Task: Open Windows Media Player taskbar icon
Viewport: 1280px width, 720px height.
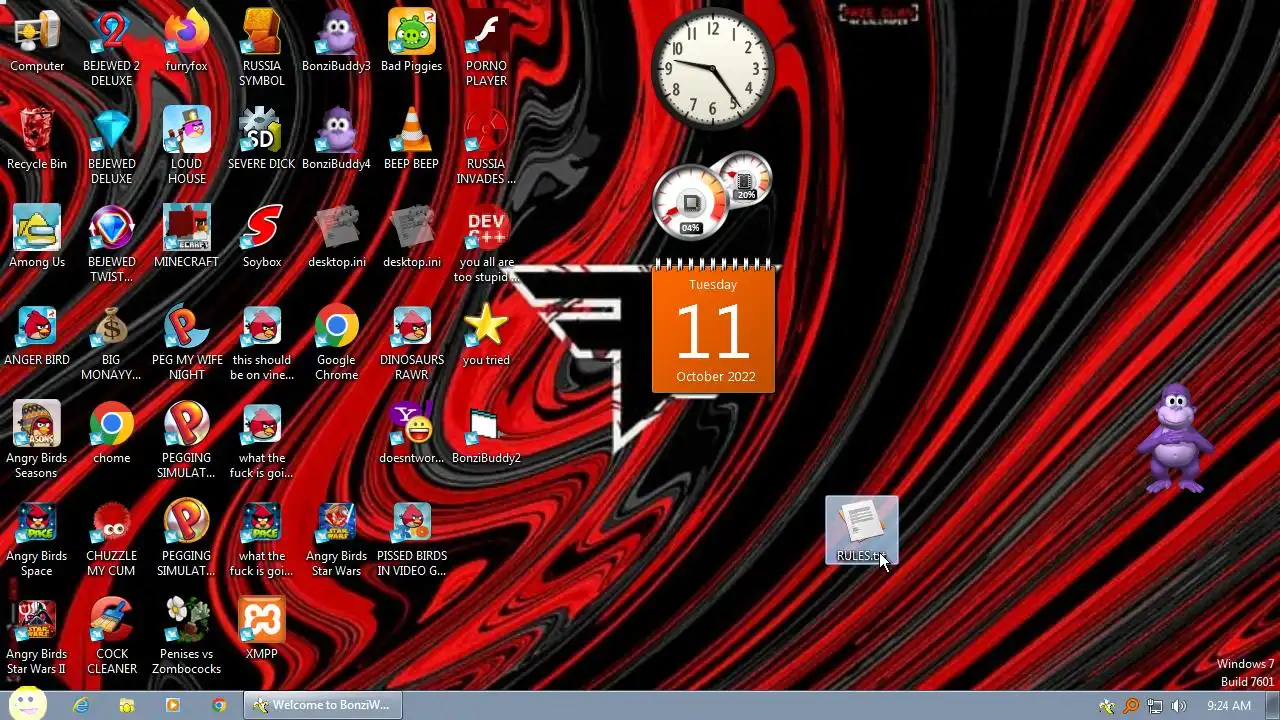Action: point(173,705)
